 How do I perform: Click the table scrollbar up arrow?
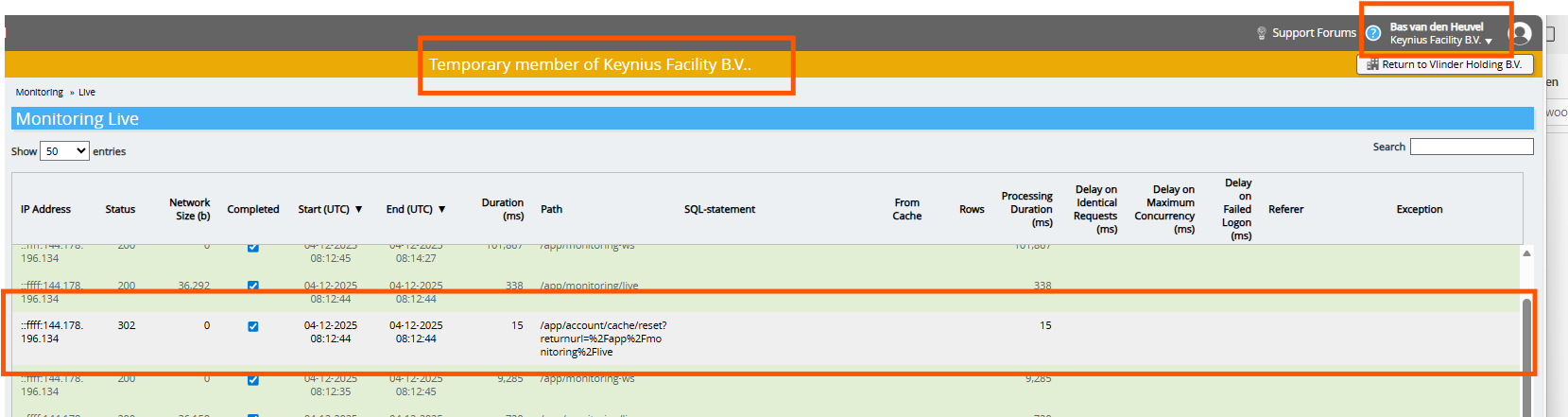[1526, 253]
